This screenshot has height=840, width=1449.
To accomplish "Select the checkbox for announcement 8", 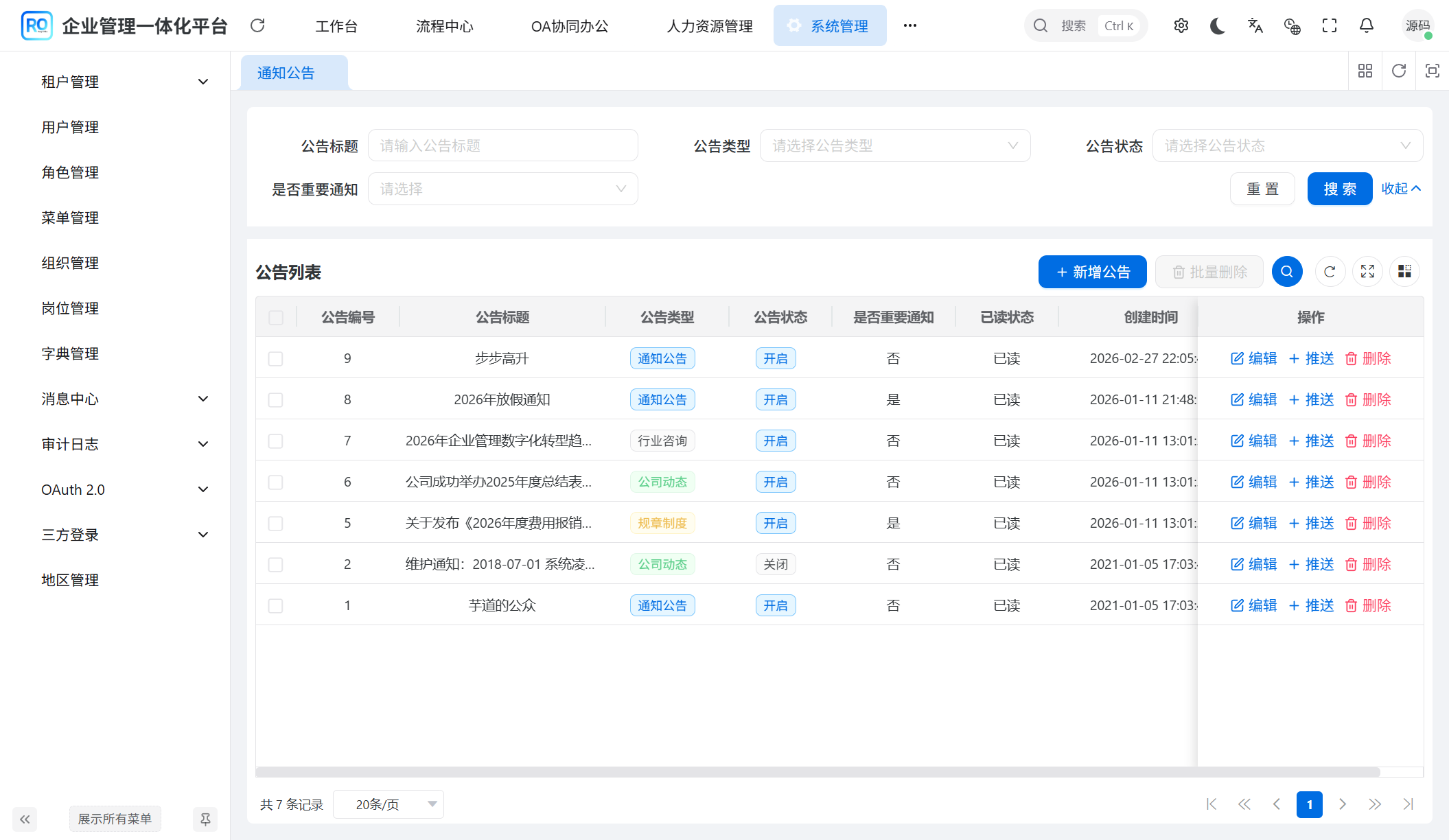I will click(275, 399).
